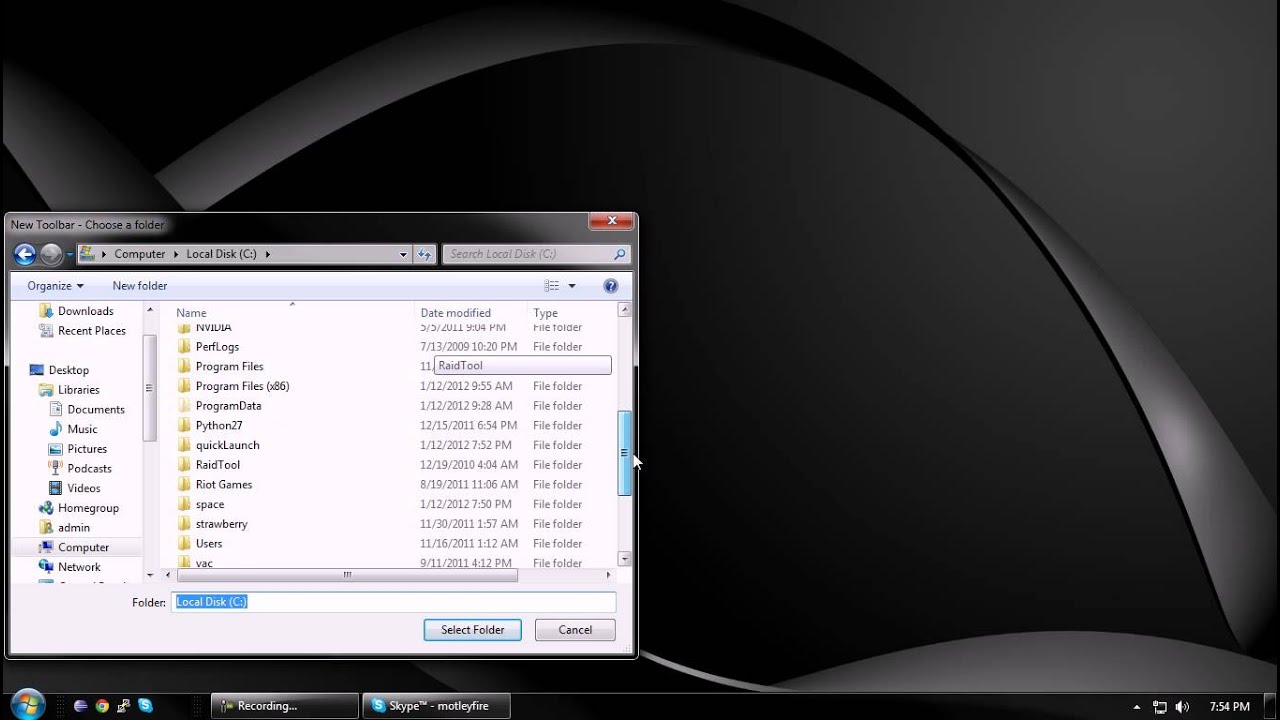Open the Pictures library
Viewport: 1280px width, 720px height.
tap(78, 449)
